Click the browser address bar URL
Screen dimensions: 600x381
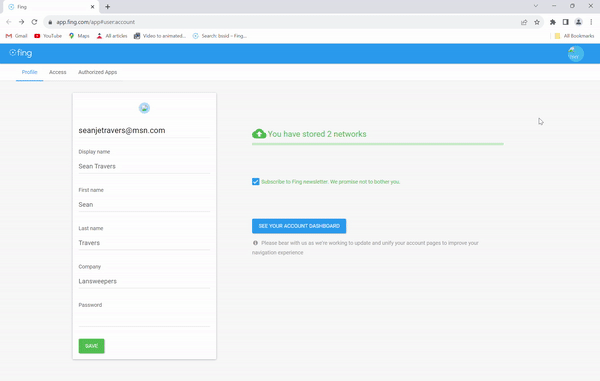point(96,22)
